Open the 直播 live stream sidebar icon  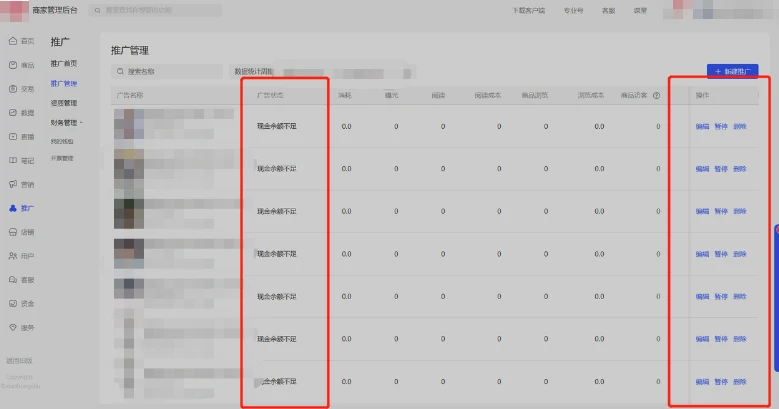point(13,137)
